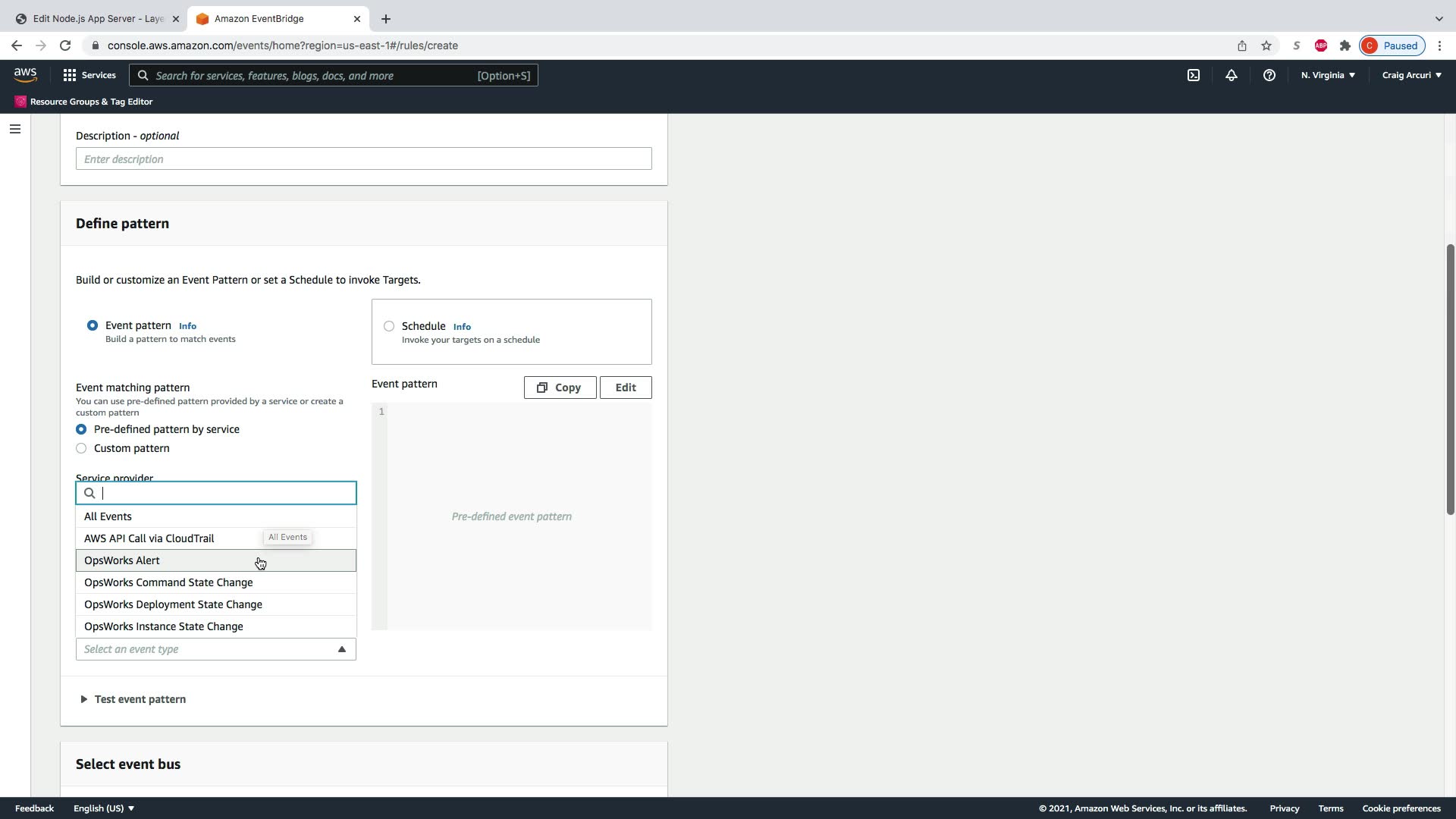
Task: Open the Services grid menu
Action: coord(89,75)
